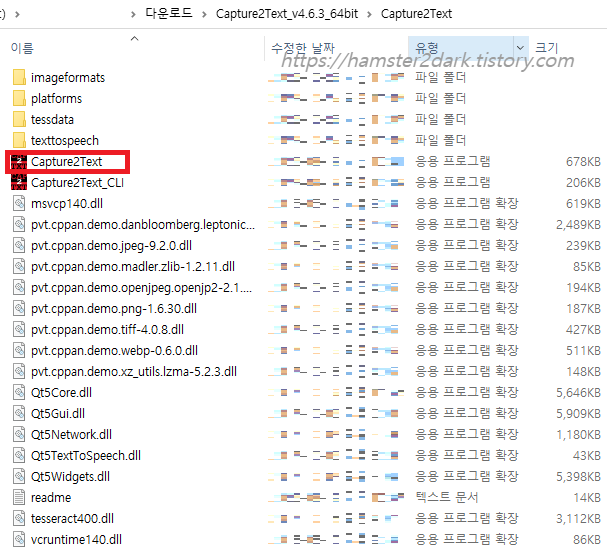Image resolution: width=607 pixels, height=551 pixels.
Task: Click the openjpeg dll file icon
Action: click(x=19, y=287)
